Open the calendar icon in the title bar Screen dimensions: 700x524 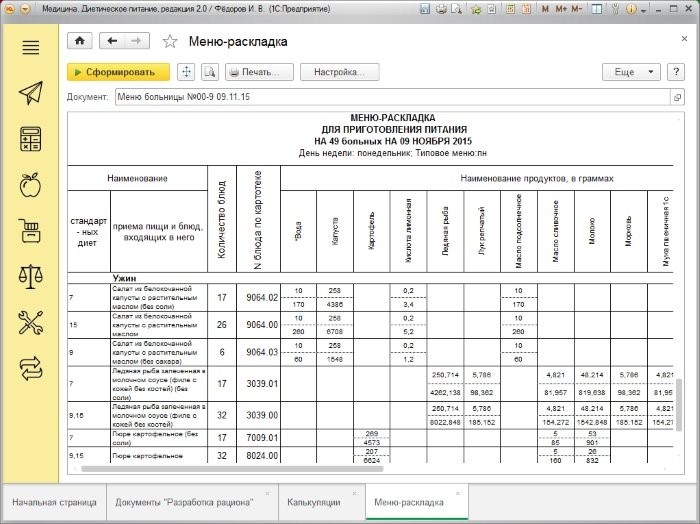[526, 8]
